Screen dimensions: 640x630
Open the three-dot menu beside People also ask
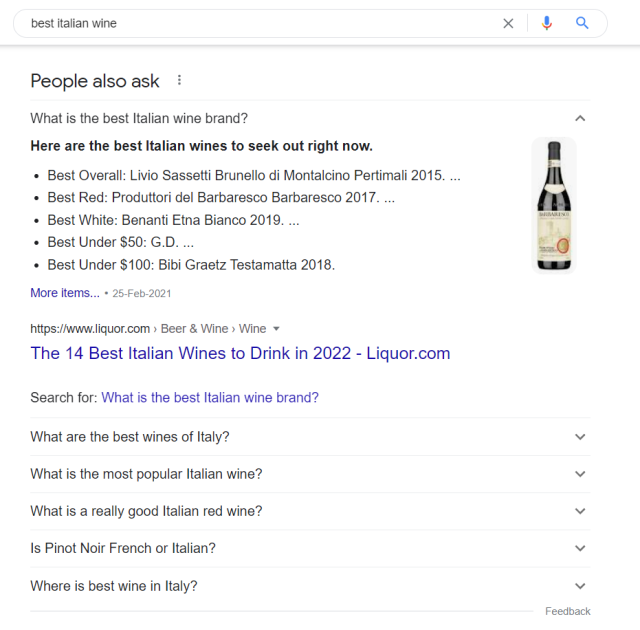pos(180,81)
